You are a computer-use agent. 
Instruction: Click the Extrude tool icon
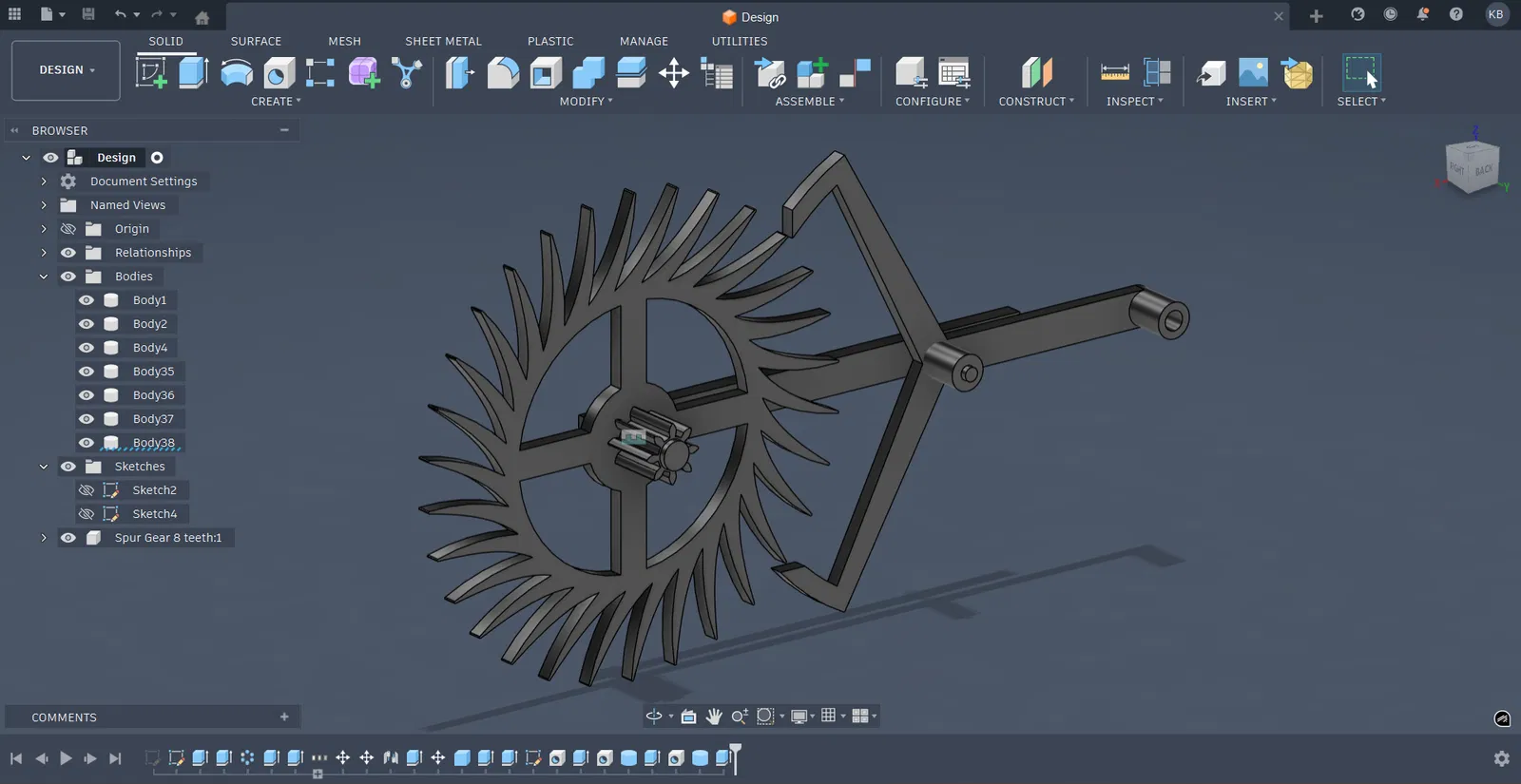194,73
